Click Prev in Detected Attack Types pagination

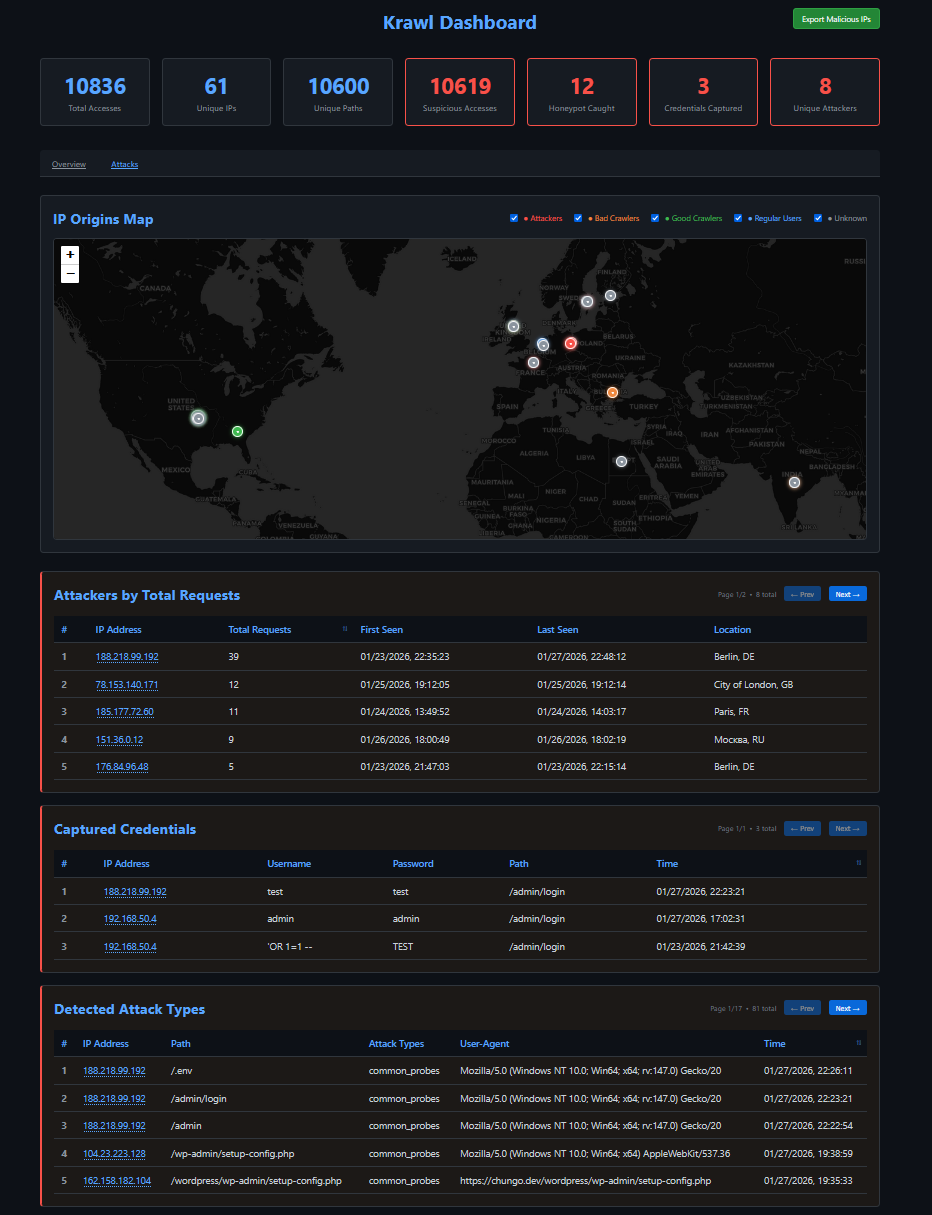[x=802, y=1008]
